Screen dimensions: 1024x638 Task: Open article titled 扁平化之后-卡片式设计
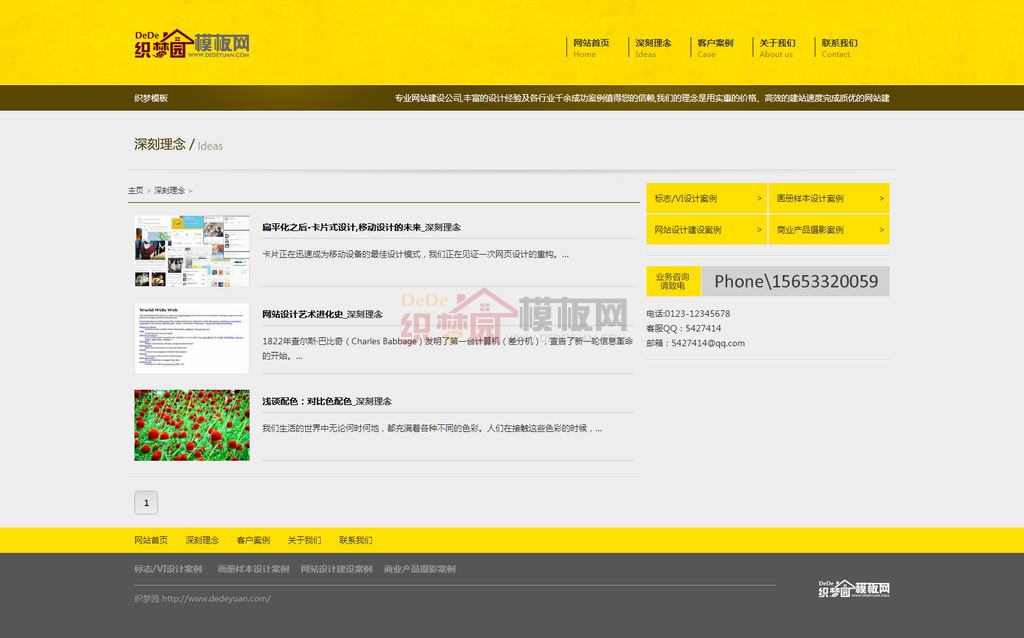(361, 228)
